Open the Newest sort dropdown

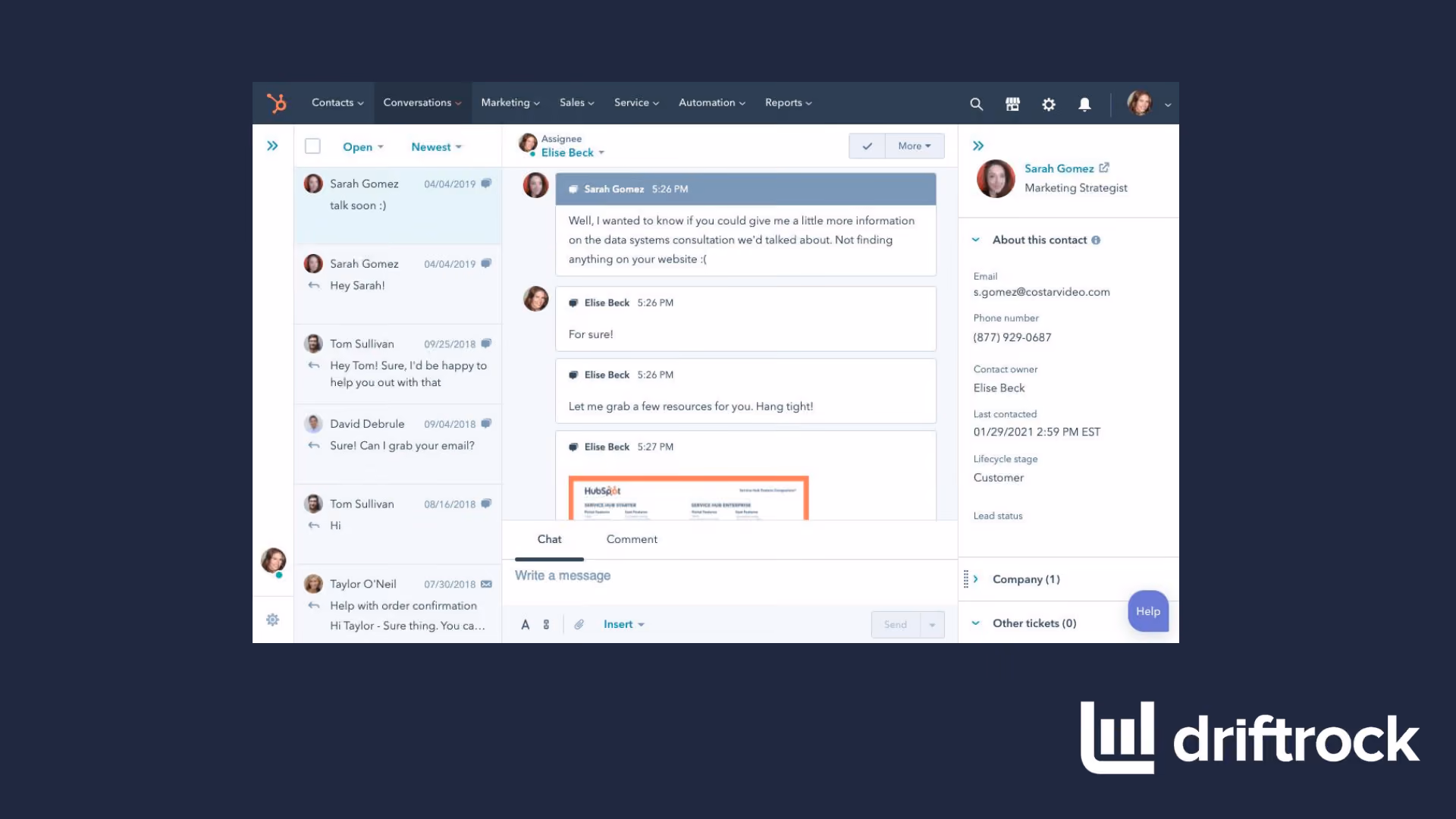click(436, 147)
